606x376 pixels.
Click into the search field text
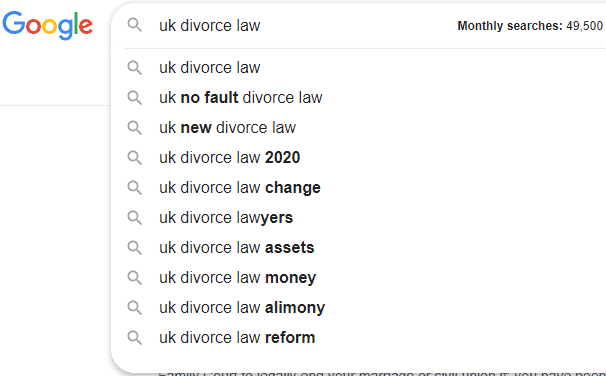pos(210,26)
